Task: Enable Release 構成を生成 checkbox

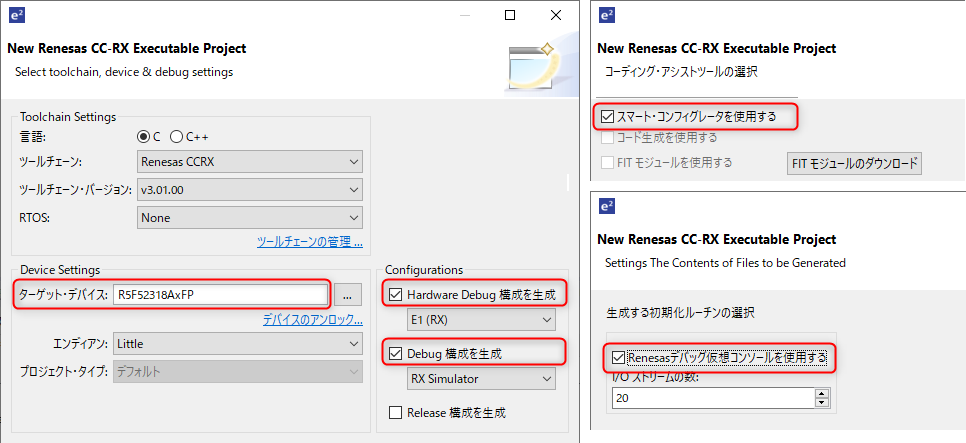Action: 395,412
